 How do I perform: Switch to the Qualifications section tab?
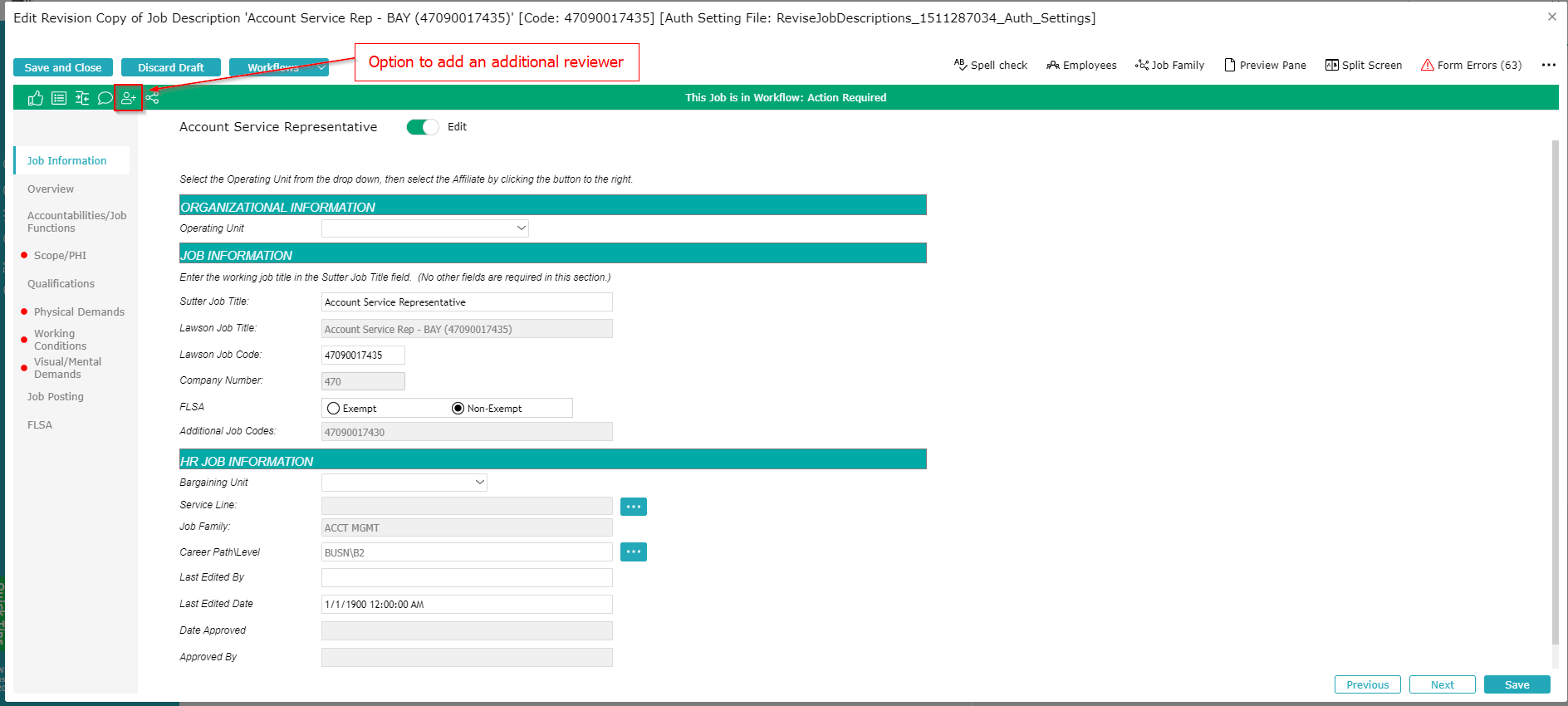coord(61,284)
